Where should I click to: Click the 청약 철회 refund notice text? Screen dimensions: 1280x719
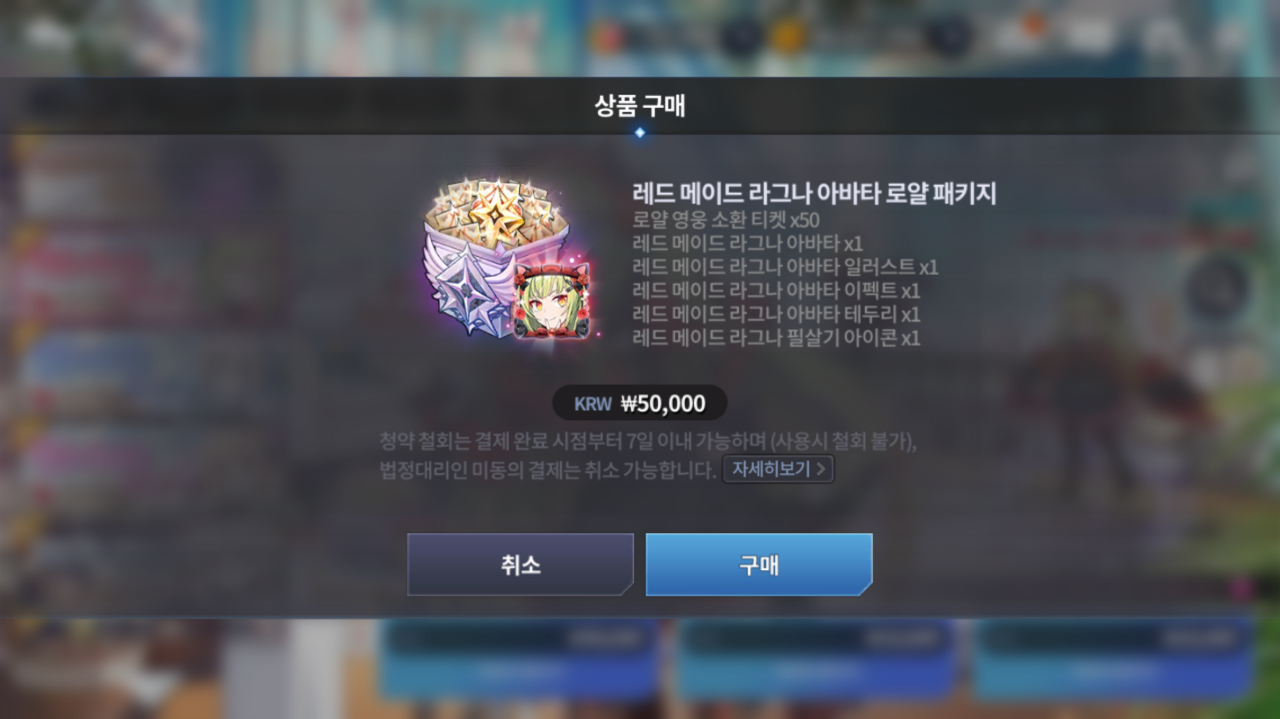pos(648,441)
